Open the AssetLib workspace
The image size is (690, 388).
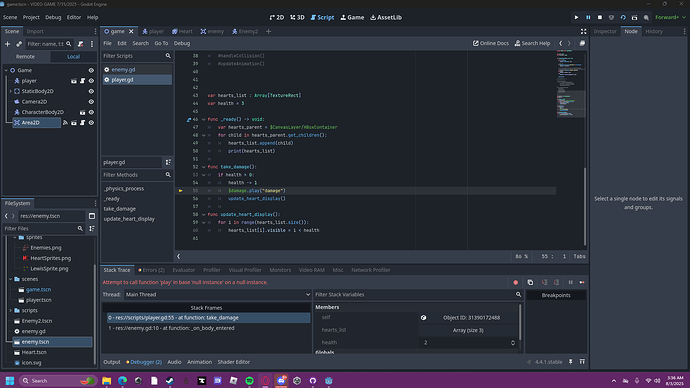click(x=385, y=18)
